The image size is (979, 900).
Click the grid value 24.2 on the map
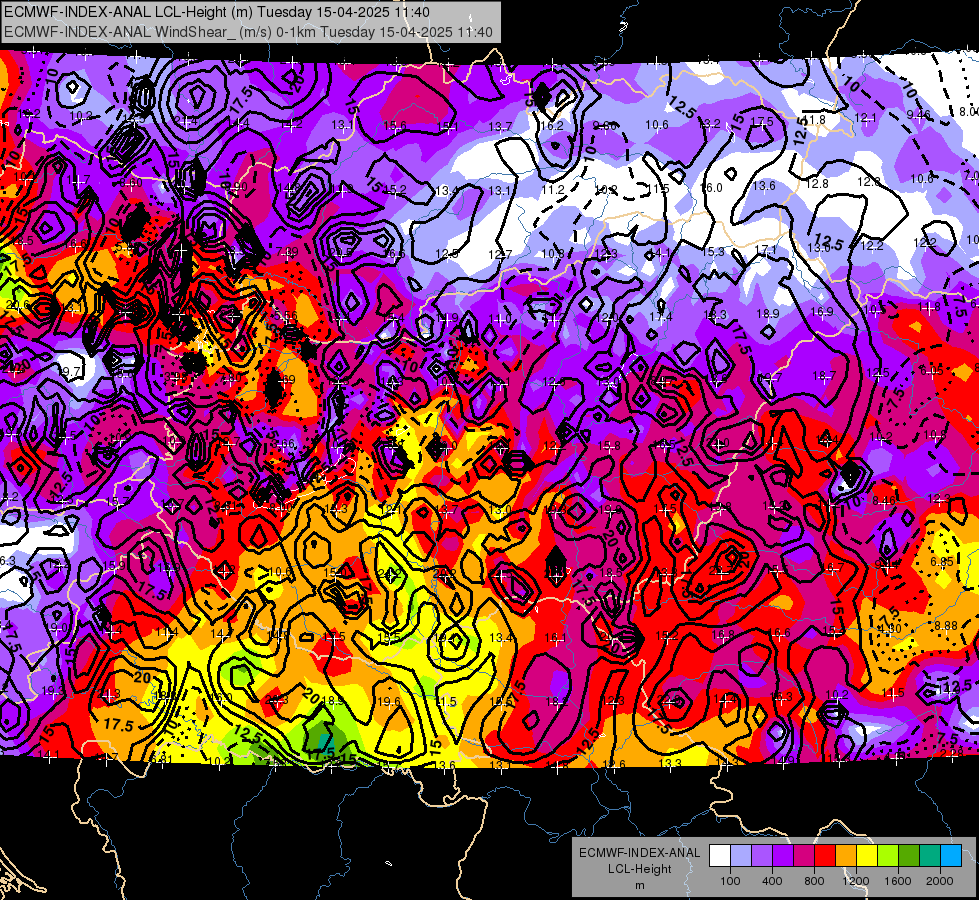click(x=390, y=573)
